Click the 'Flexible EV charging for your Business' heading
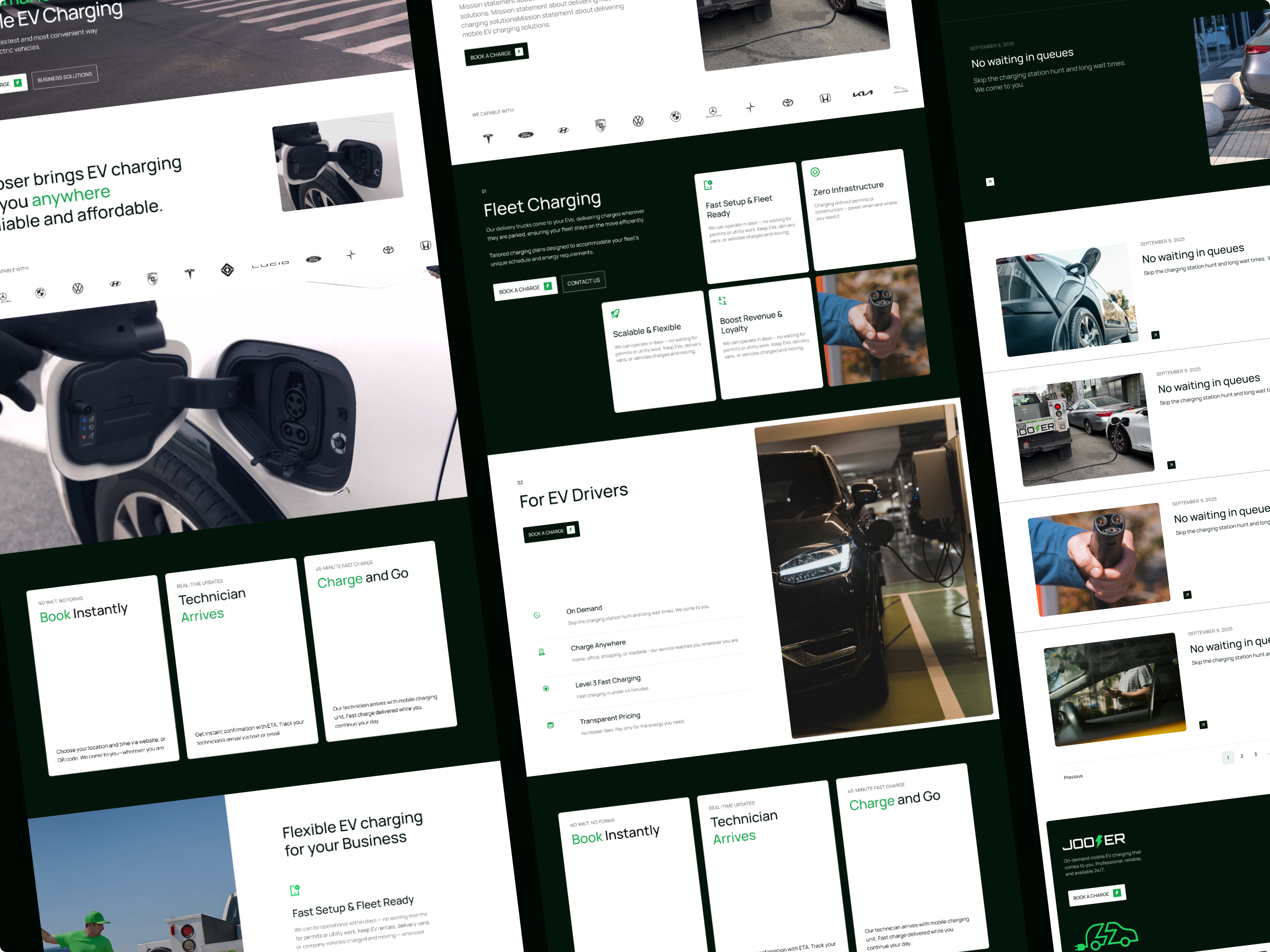 coord(352,834)
